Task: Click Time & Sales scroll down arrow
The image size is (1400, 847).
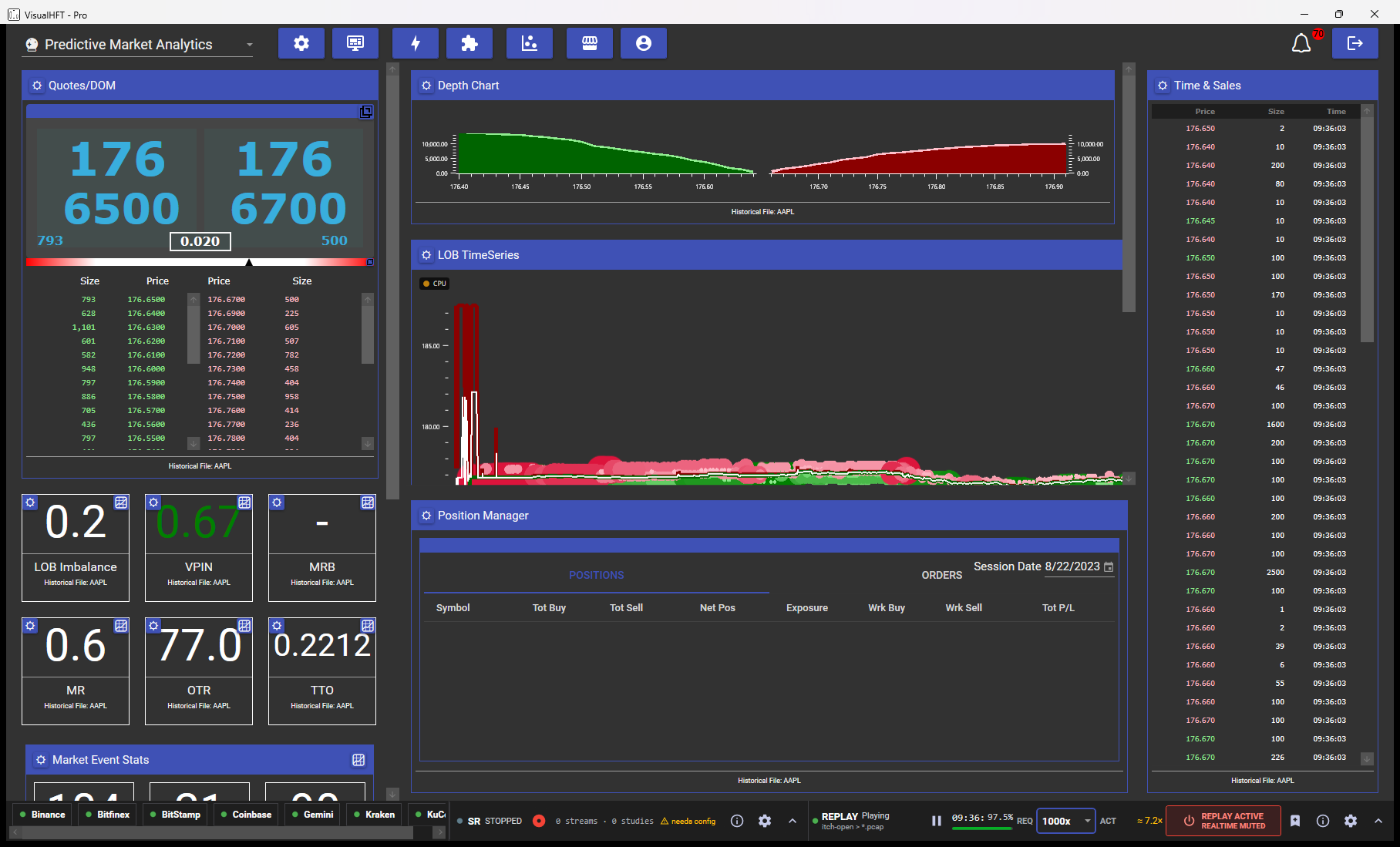Action: (1367, 759)
